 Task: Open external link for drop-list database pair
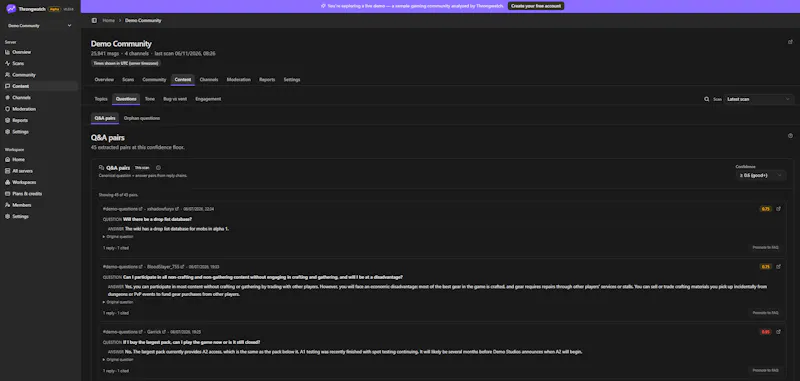(x=778, y=209)
